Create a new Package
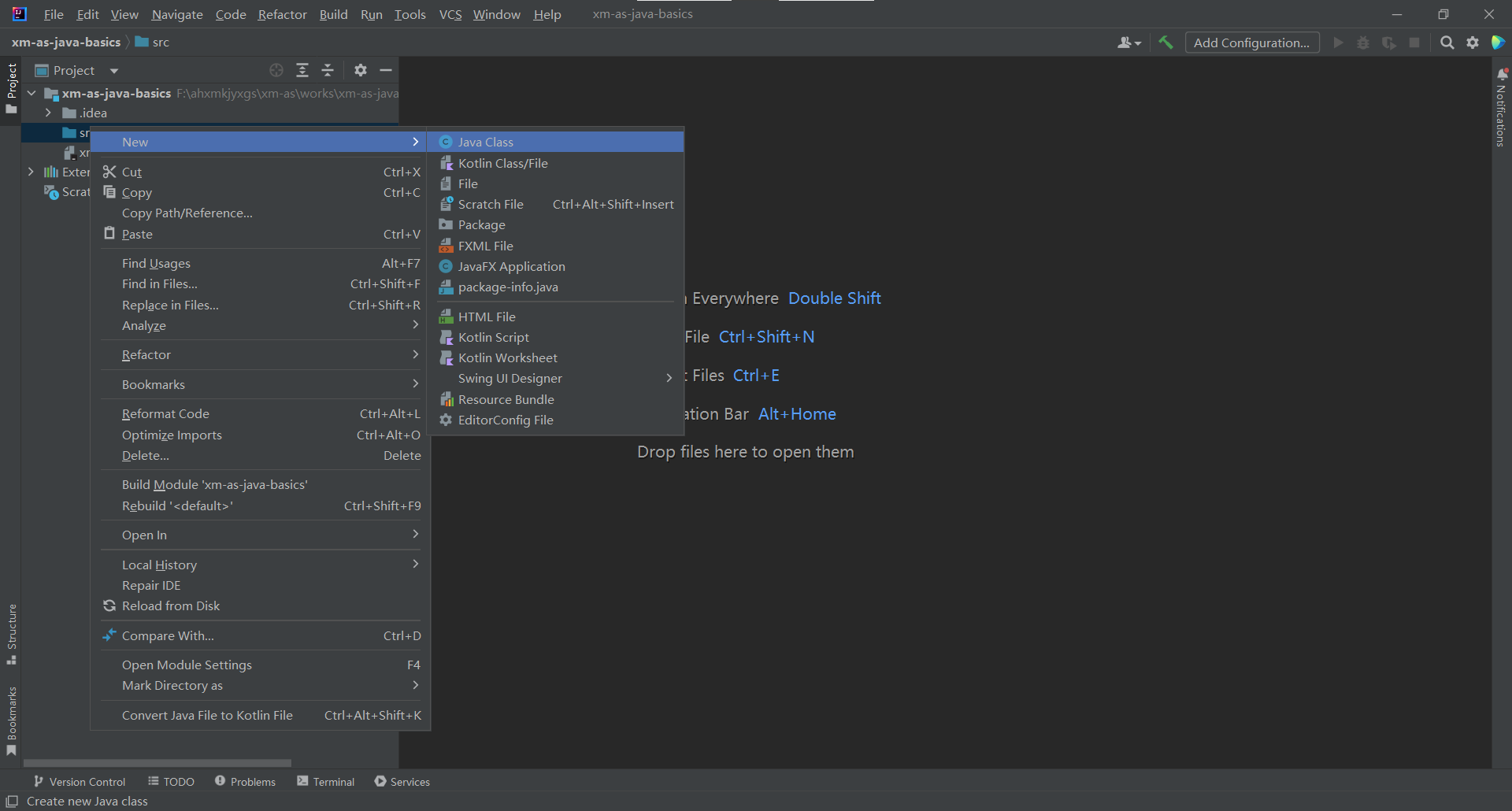Image resolution: width=1512 pixels, height=811 pixels. [x=555, y=224]
